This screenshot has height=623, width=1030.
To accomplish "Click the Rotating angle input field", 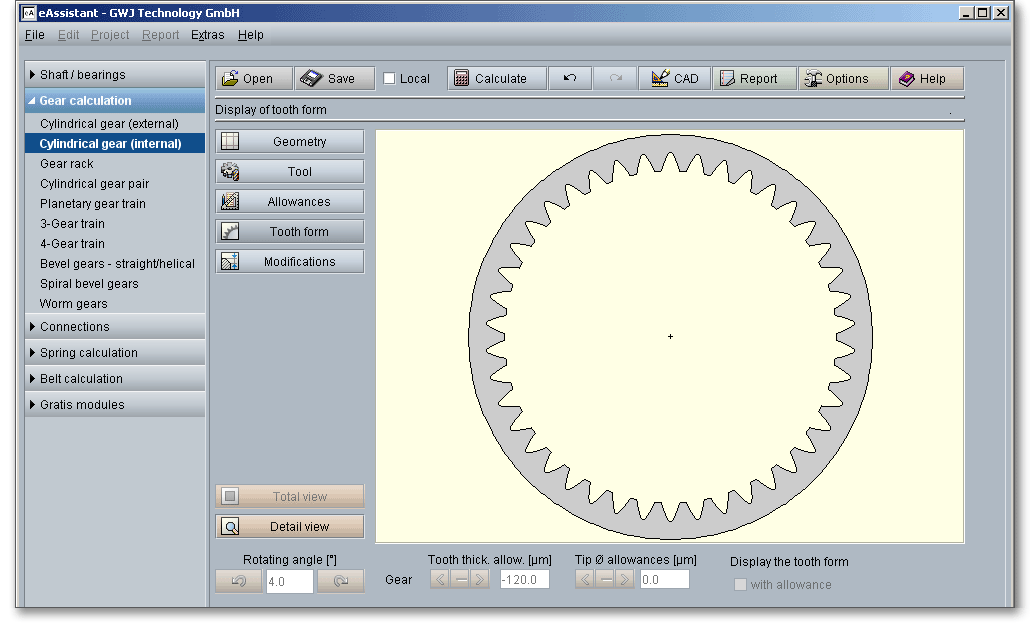I will click(x=290, y=581).
